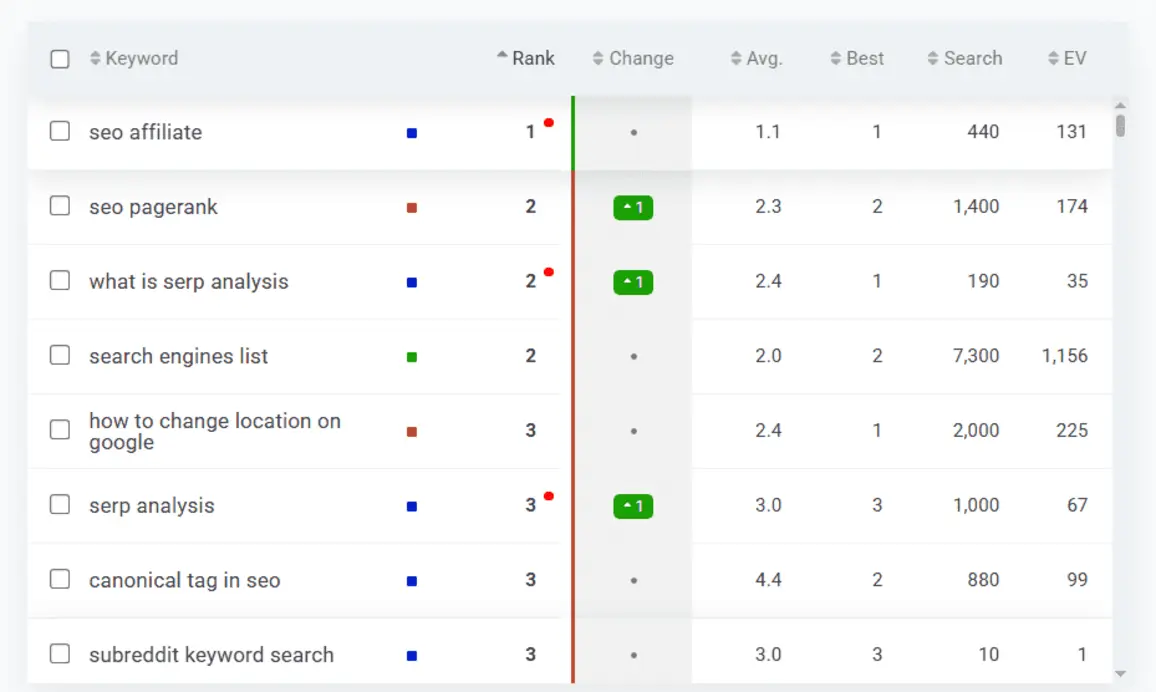
Task: Click the orange marker for "how to change location on google"
Action: tap(411, 431)
